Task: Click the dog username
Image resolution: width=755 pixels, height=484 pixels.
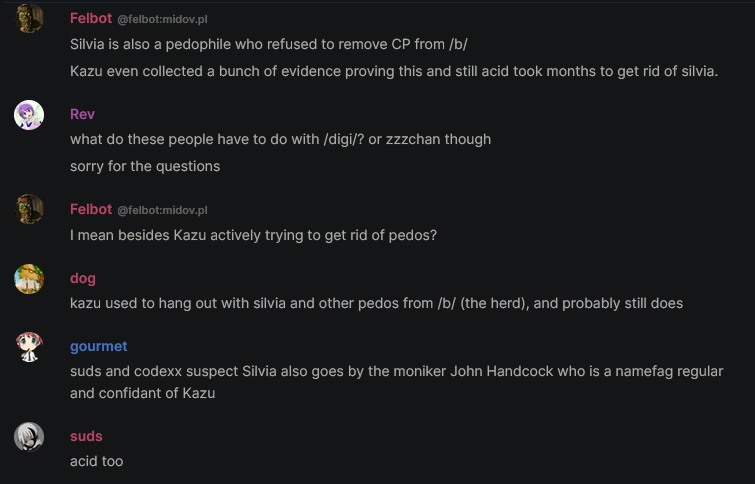Action: coord(83,278)
